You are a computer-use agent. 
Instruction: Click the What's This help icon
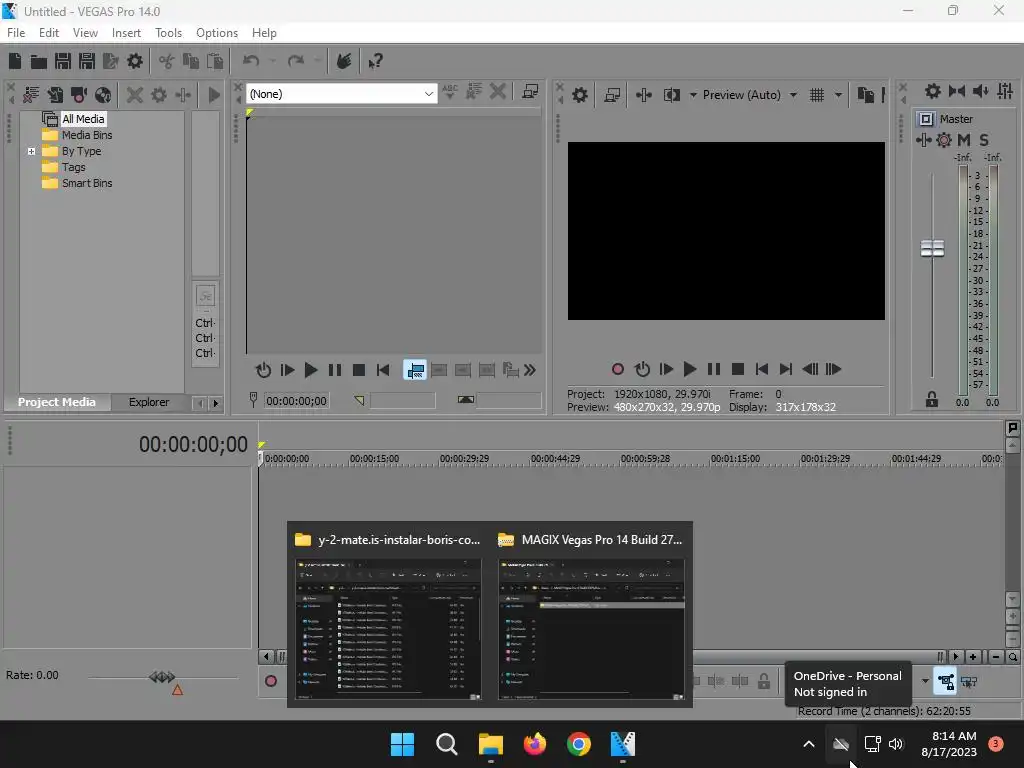pyautogui.click(x=375, y=61)
